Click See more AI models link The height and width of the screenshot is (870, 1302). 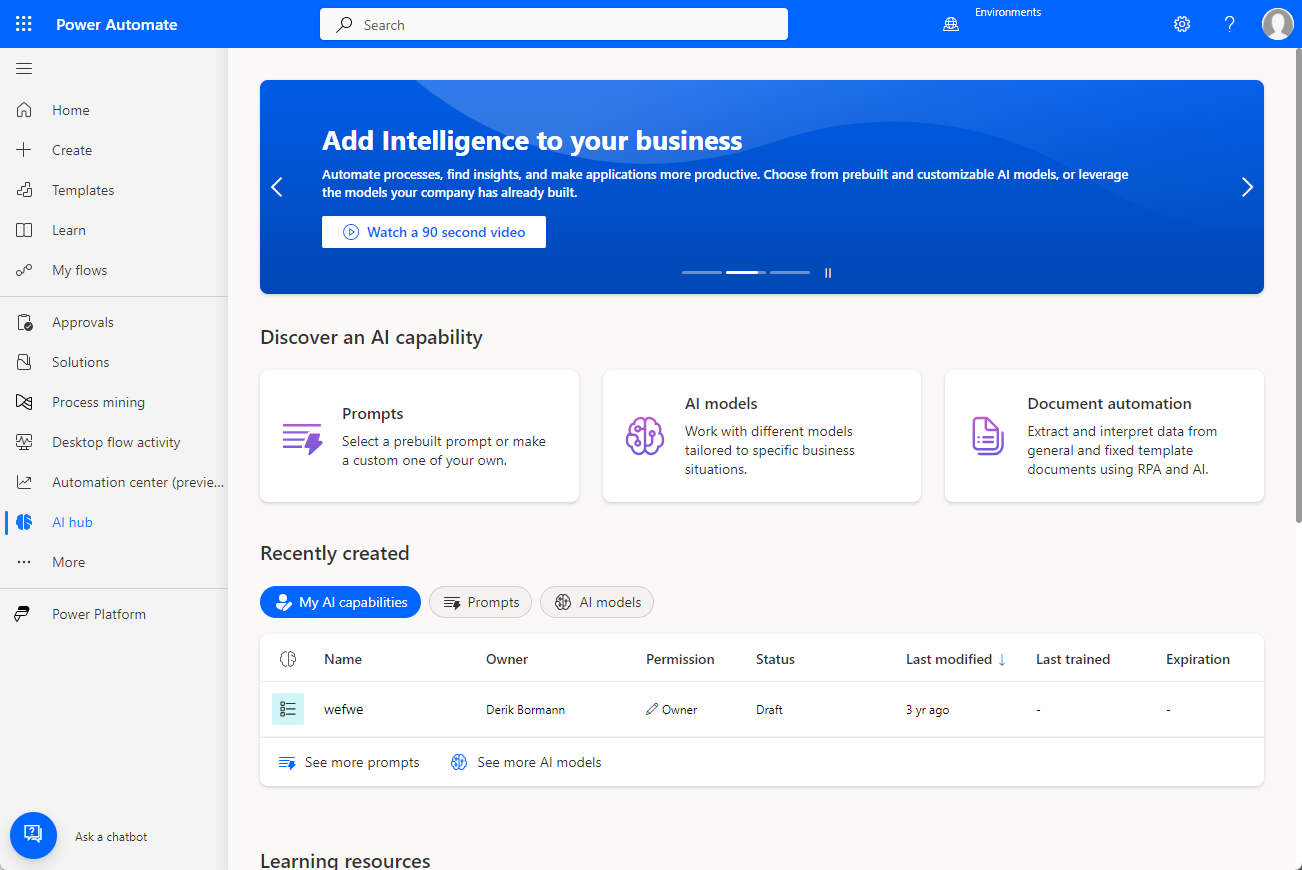(526, 762)
